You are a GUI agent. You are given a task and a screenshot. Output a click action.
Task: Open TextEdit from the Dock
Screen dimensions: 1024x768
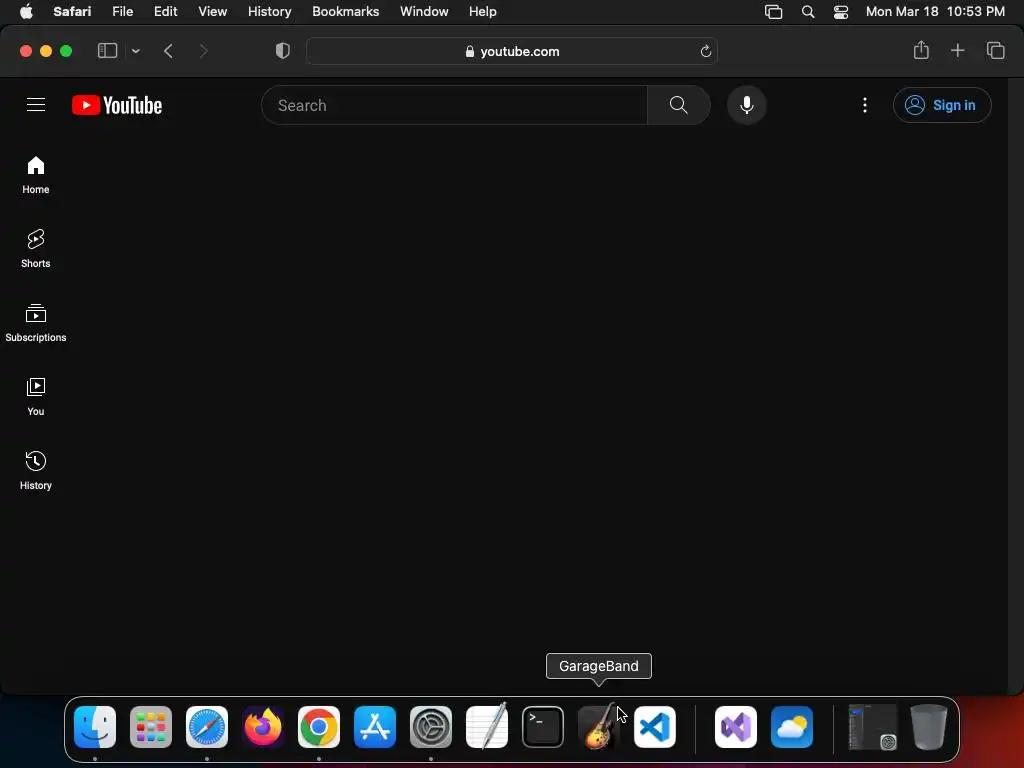coord(487,726)
